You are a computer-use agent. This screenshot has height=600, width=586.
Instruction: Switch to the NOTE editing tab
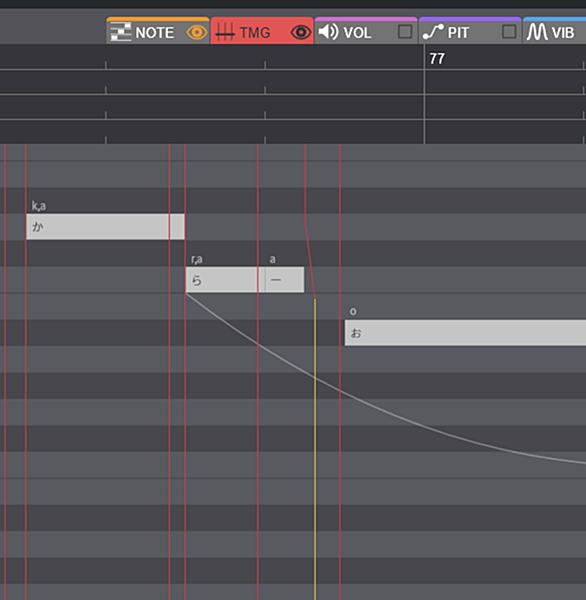[x=158, y=31]
